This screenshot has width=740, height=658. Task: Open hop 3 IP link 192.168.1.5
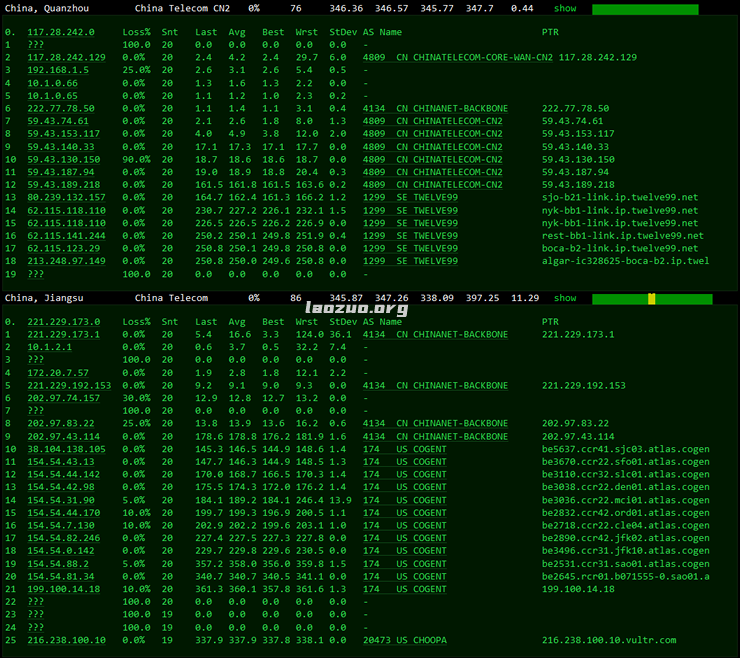pos(60,70)
